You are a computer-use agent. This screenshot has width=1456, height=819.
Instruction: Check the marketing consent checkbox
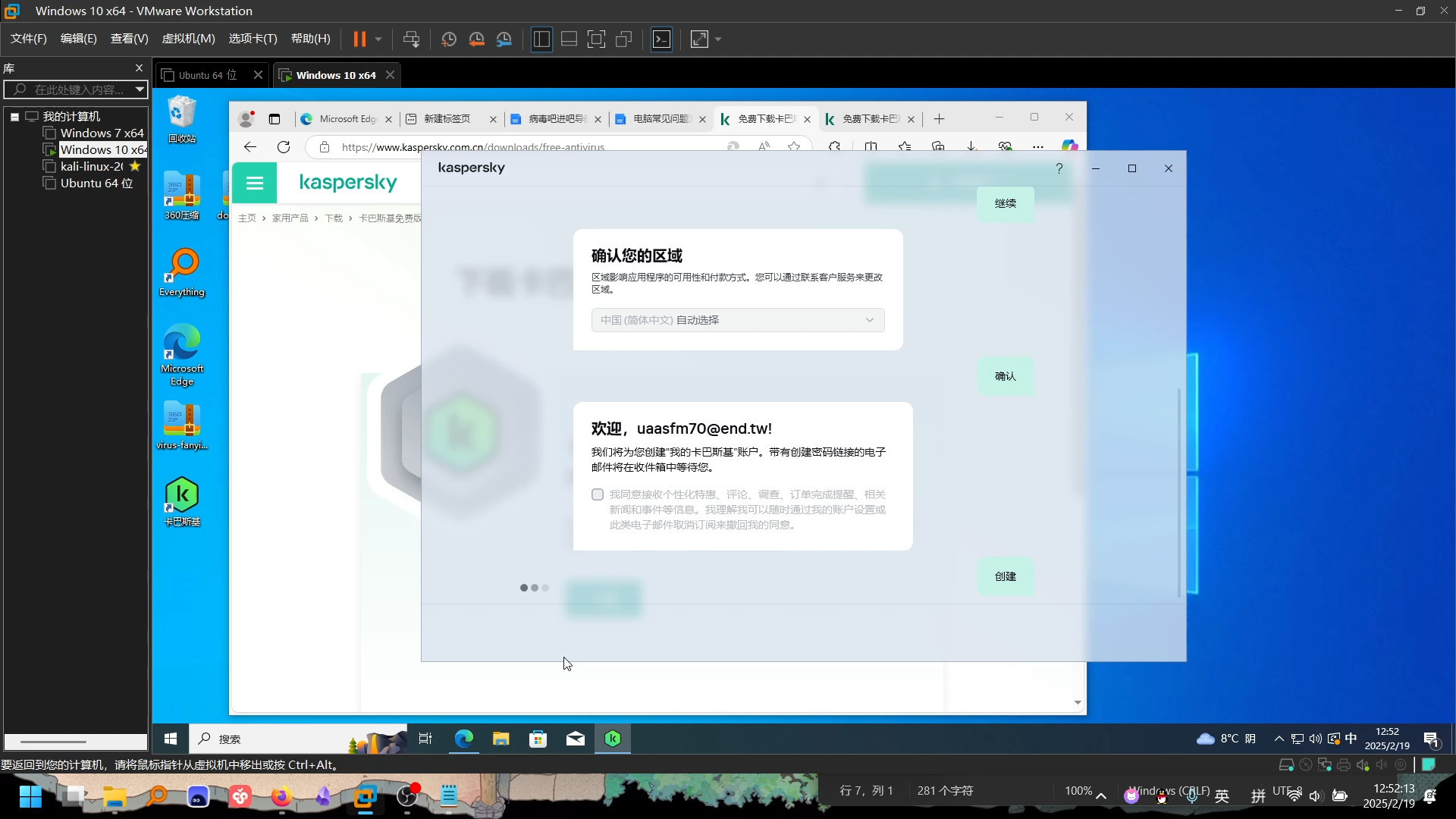[x=598, y=494]
